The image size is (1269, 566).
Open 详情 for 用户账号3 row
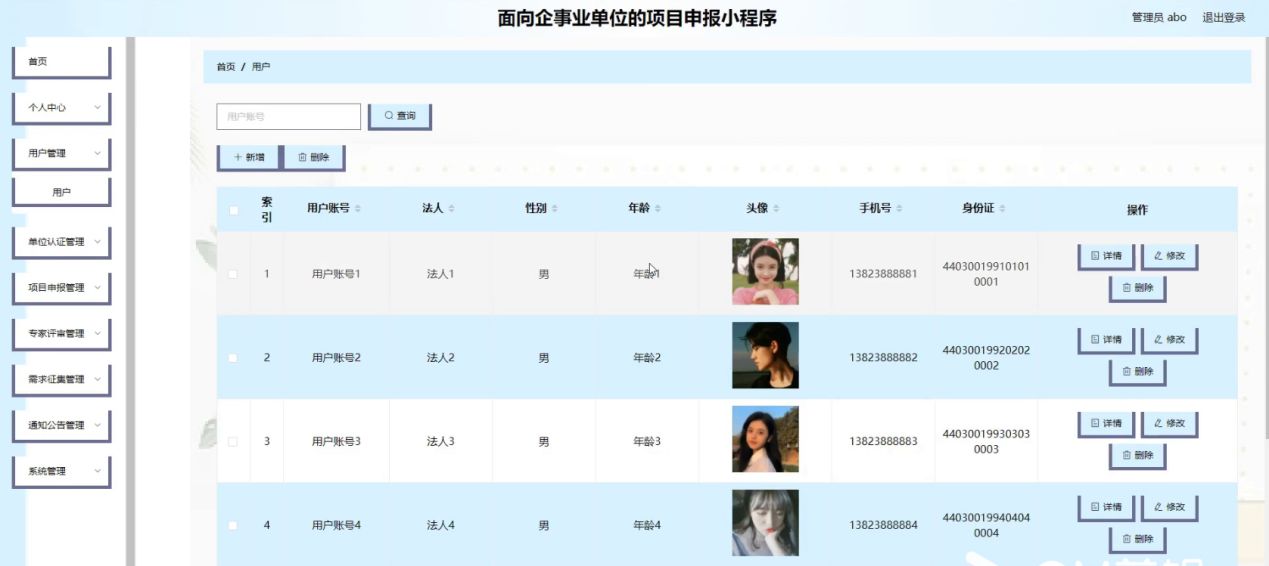(x=1106, y=424)
